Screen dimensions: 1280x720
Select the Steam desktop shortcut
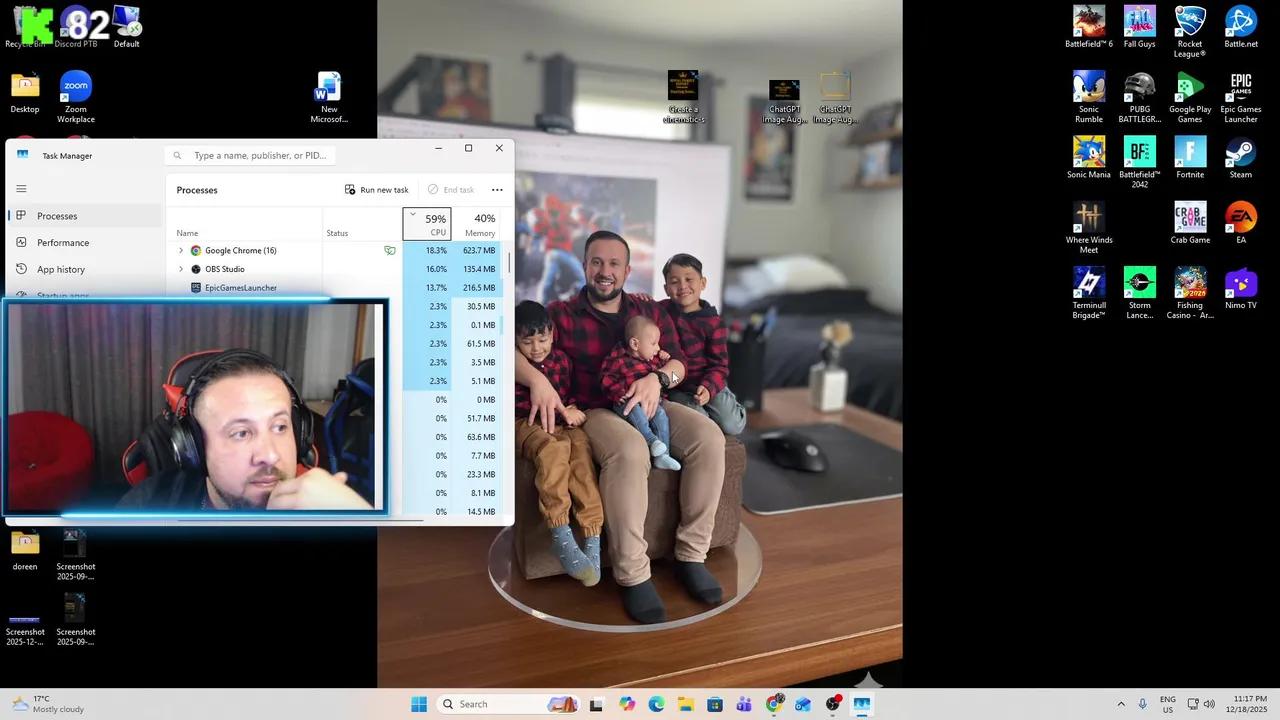1241,157
